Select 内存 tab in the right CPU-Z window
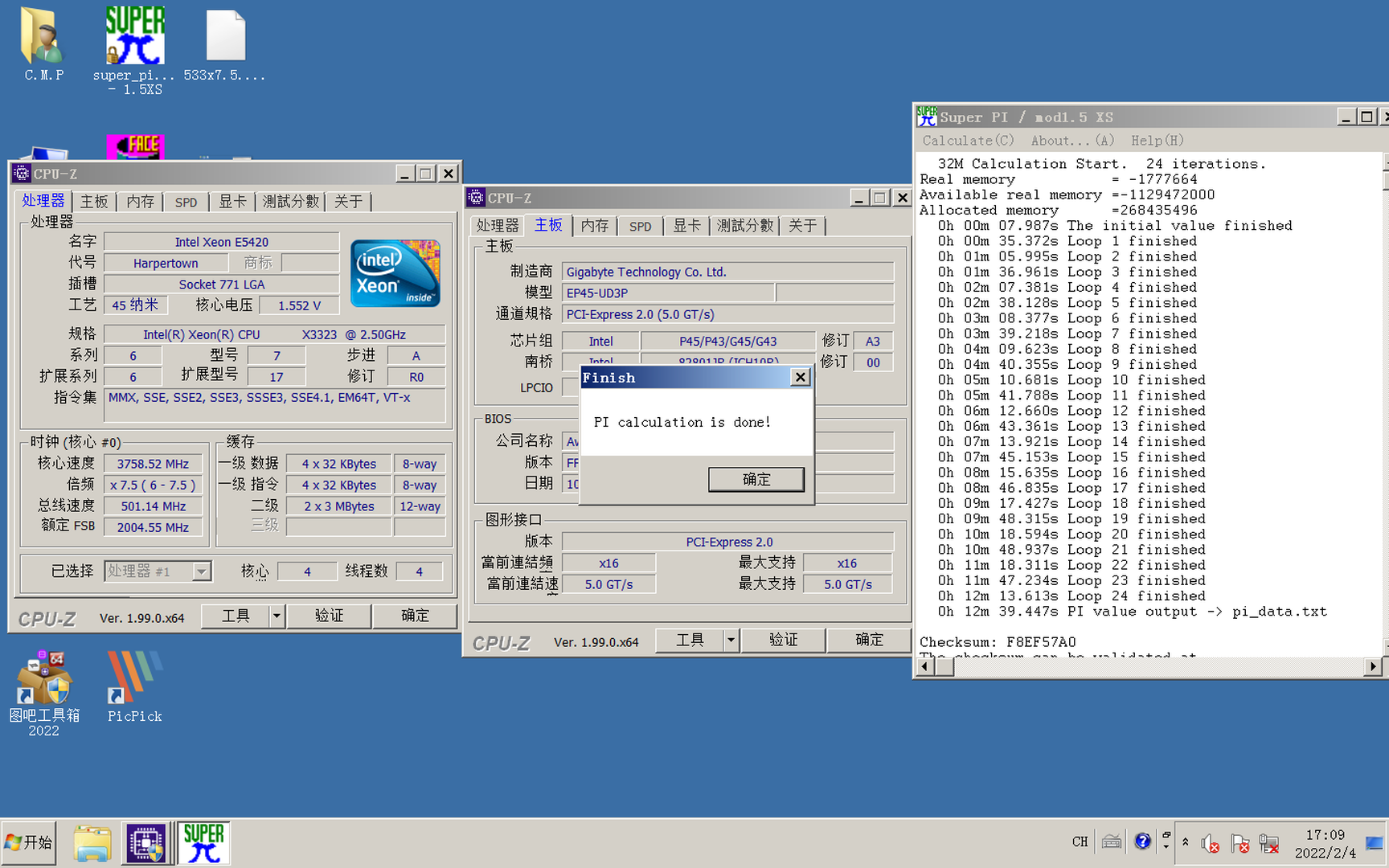The height and width of the screenshot is (868, 1389). 595,226
